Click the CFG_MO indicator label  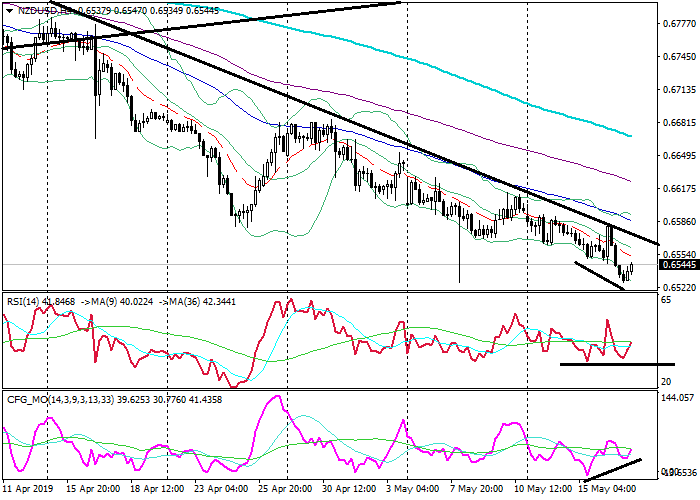click(30, 398)
